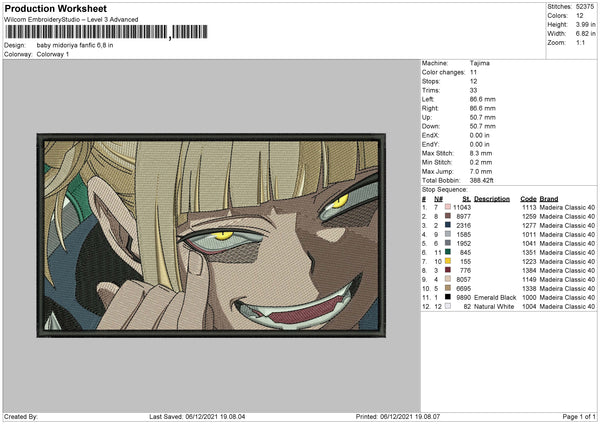This screenshot has height=424, width=600.
Task: Select the green swatch for code 1351
Action: click(x=448, y=252)
